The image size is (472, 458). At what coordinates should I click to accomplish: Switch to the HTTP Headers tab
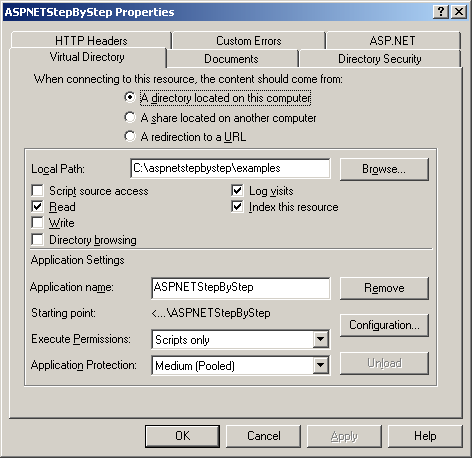click(91, 41)
